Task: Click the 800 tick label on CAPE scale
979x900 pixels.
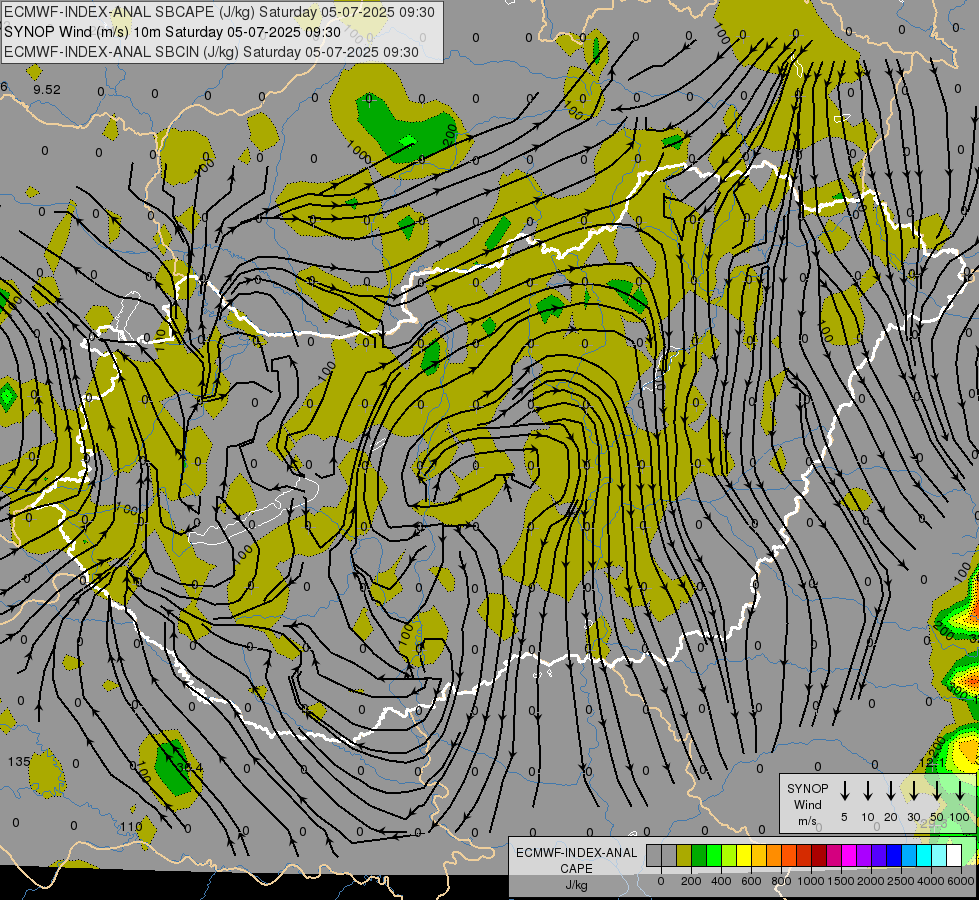Action: click(781, 881)
